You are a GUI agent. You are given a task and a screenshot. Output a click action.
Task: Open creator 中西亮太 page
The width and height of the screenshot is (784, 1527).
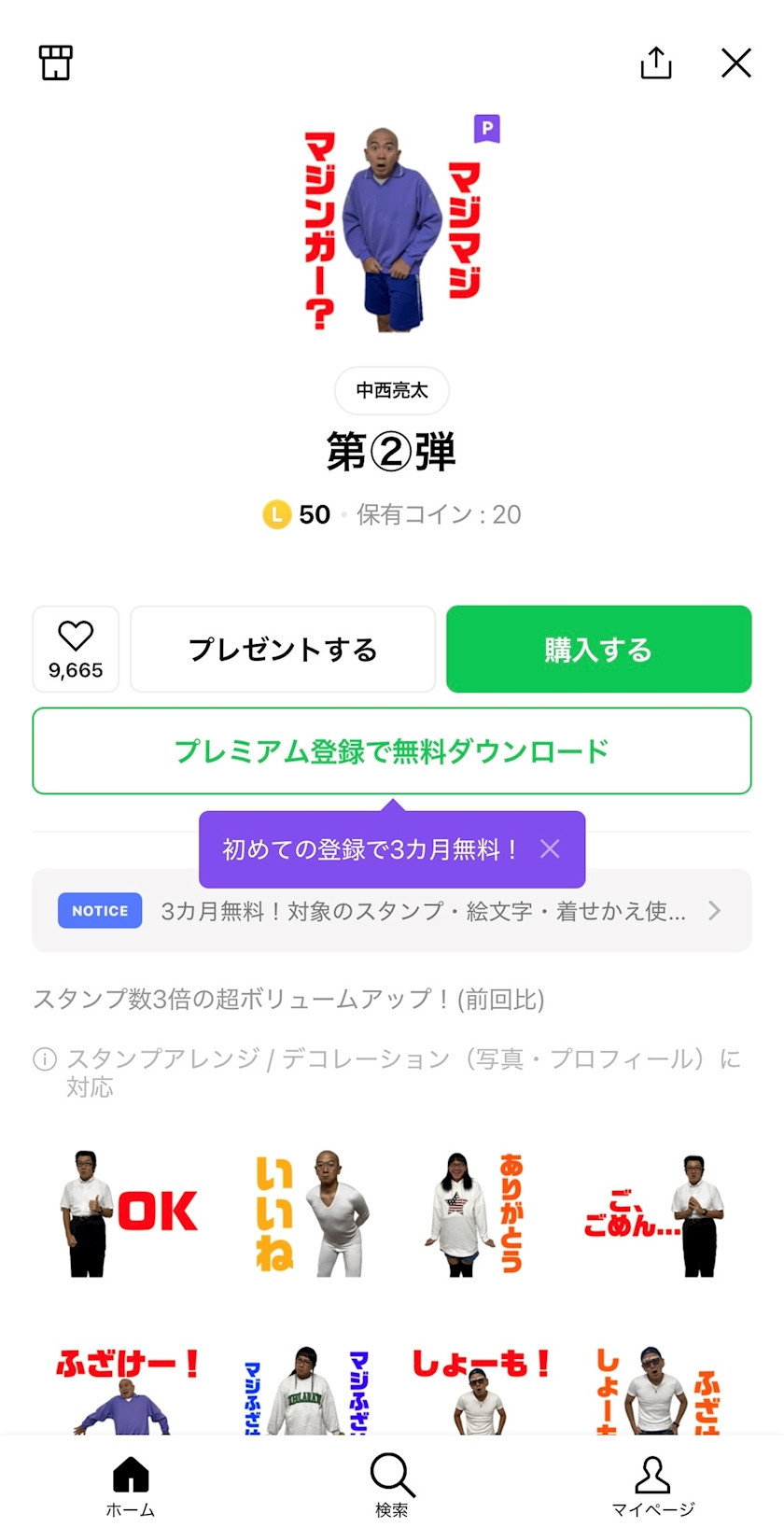392,390
